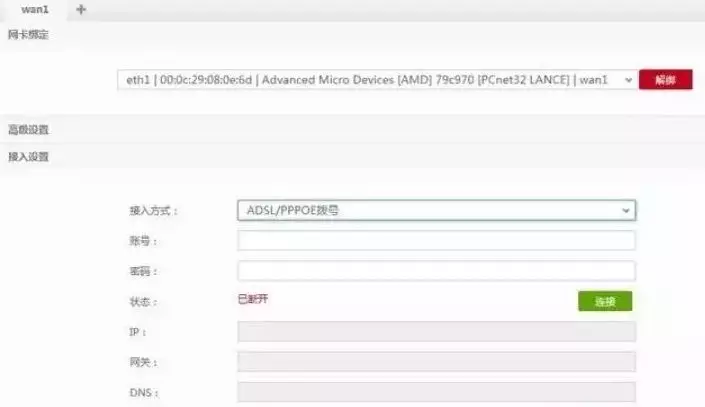Click the DNS field
This screenshot has width=705, height=407.
[437, 392]
